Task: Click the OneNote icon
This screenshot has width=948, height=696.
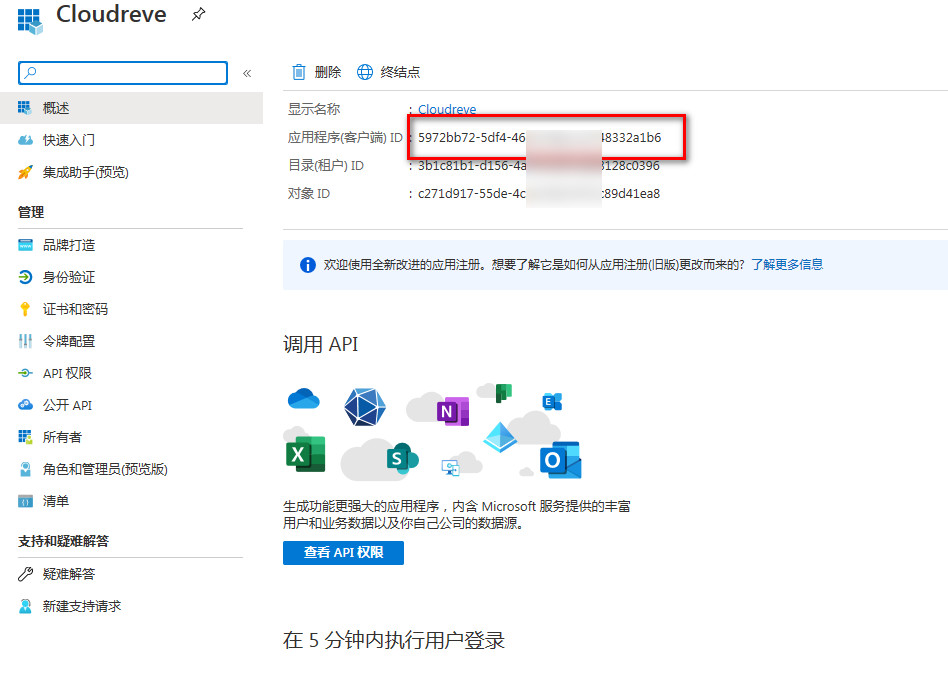Action: coord(453,412)
